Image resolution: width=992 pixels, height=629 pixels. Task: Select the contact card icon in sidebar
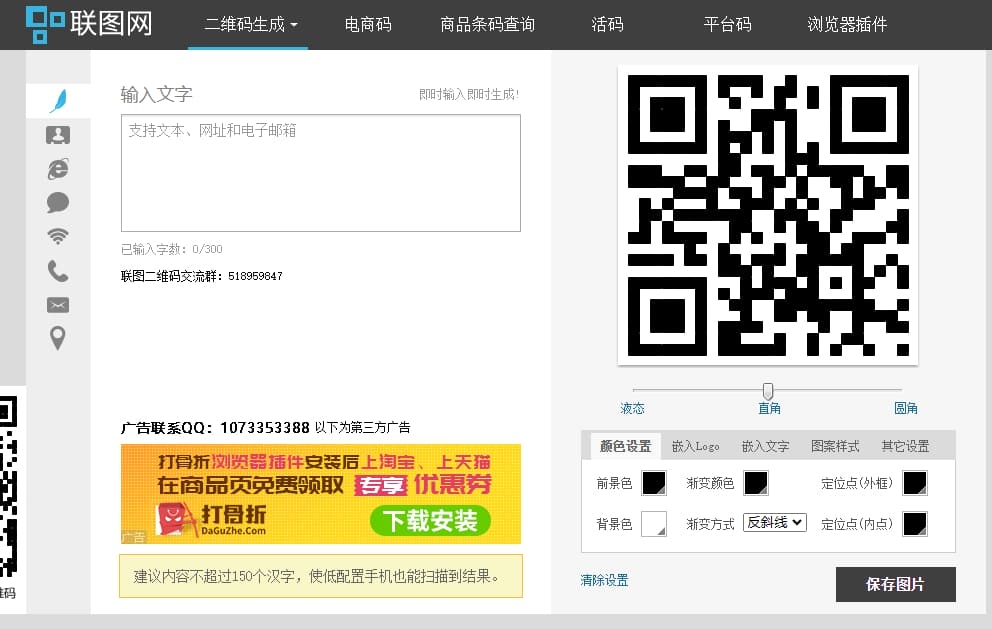58,135
